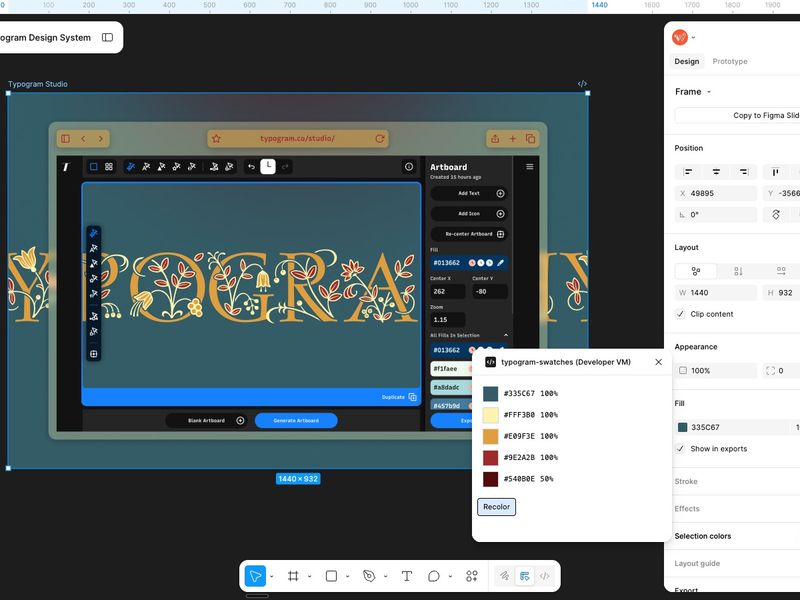
Task: Click the #9E2A2B swatch in plugin
Action: click(490, 458)
